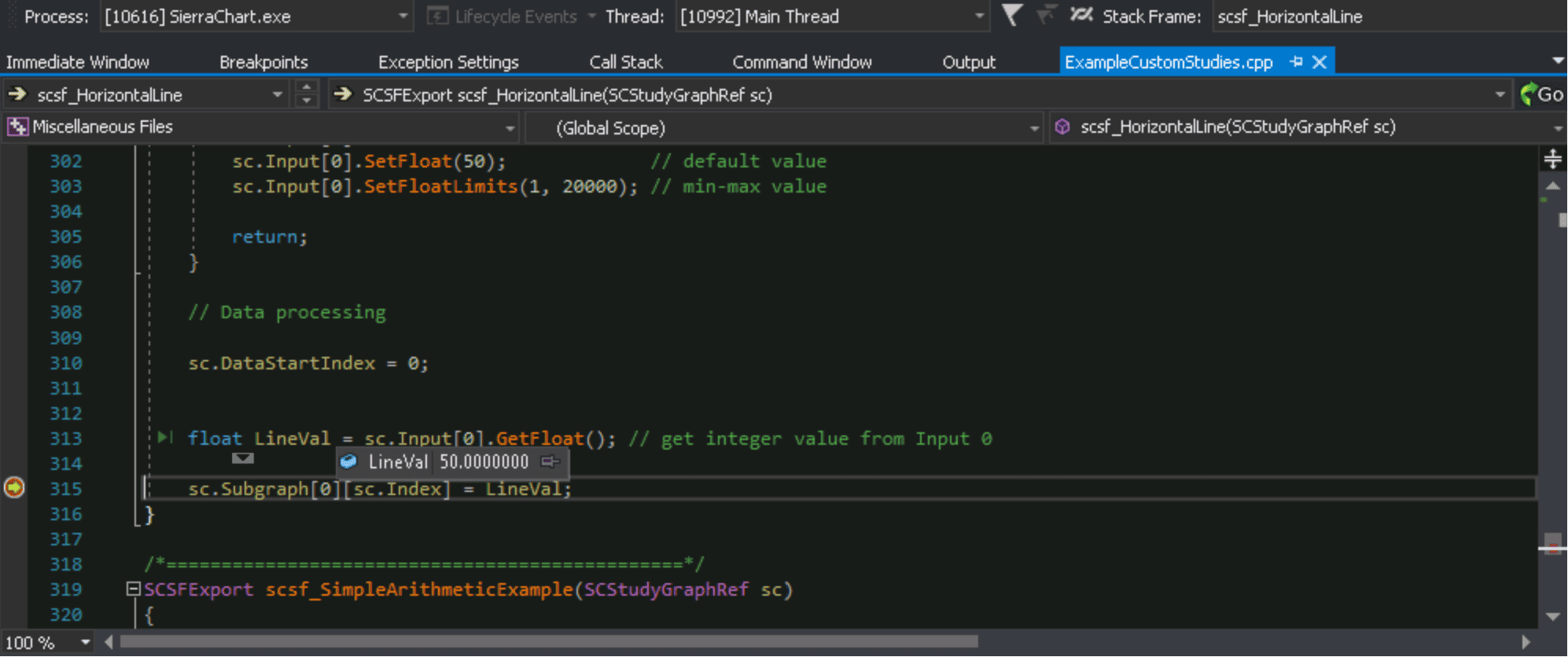Open the Breakpoints tab

[263, 62]
